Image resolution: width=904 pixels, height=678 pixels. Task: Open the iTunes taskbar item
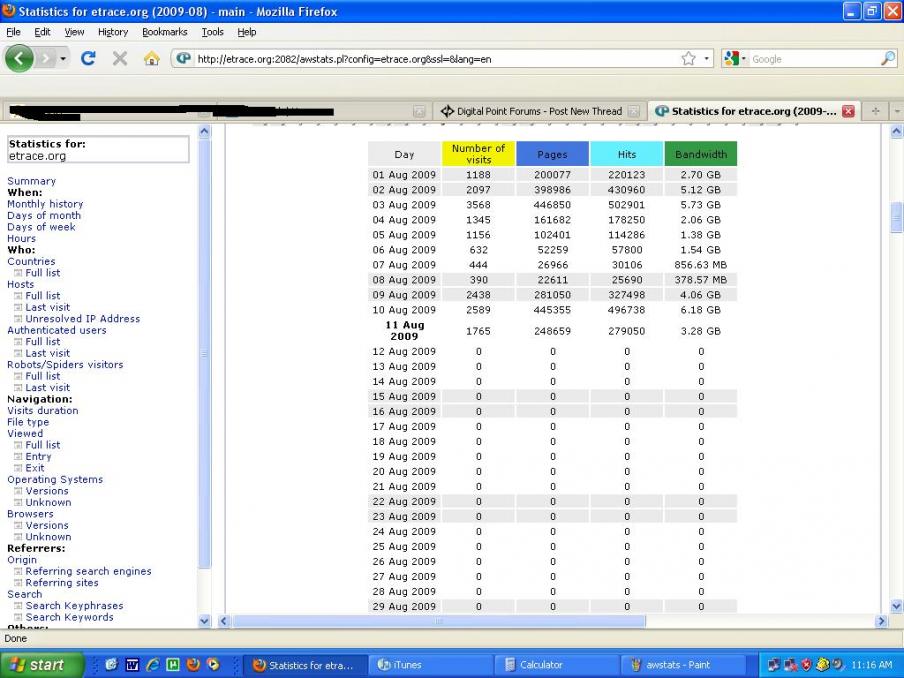coord(431,665)
